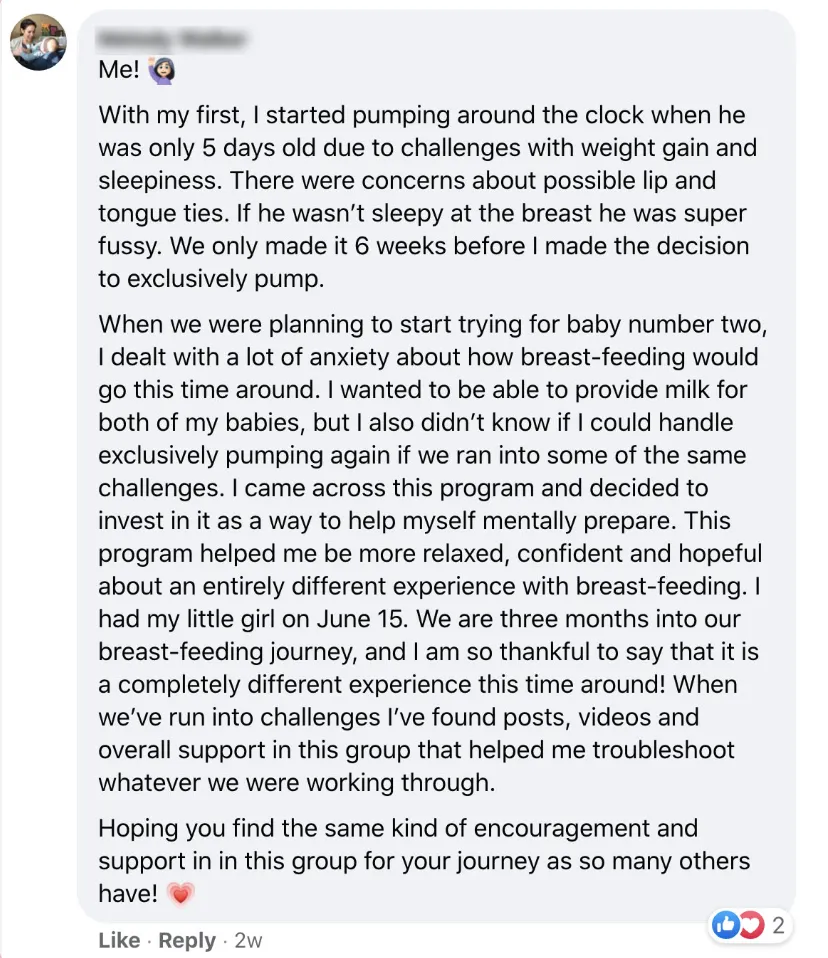Reply to this comment
The width and height of the screenshot is (828, 958).
click(187, 940)
